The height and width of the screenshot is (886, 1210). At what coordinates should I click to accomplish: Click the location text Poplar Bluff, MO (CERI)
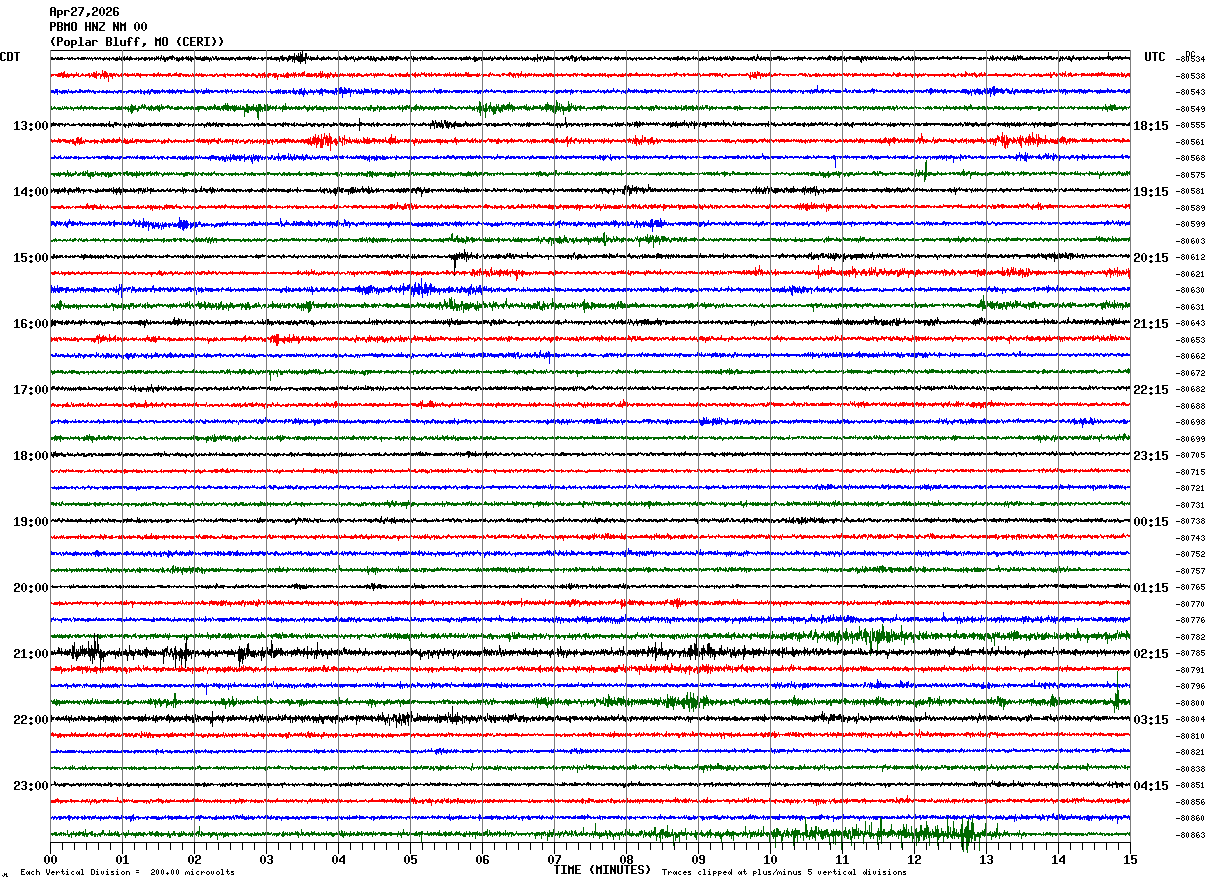[137, 42]
